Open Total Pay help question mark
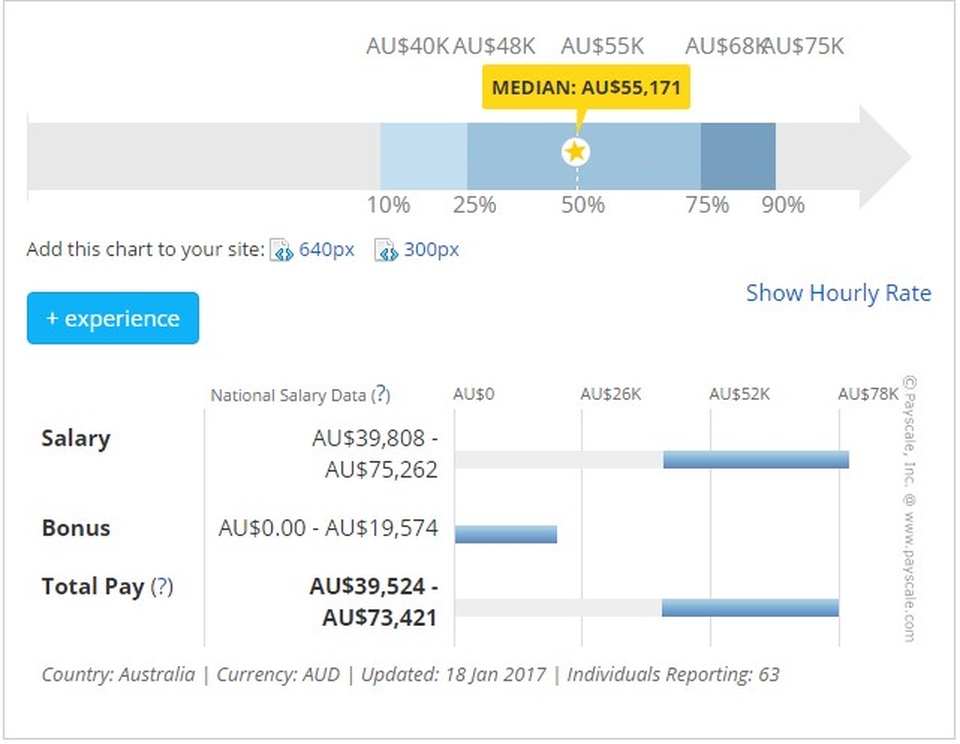960x744 pixels. (x=162, y=587)
